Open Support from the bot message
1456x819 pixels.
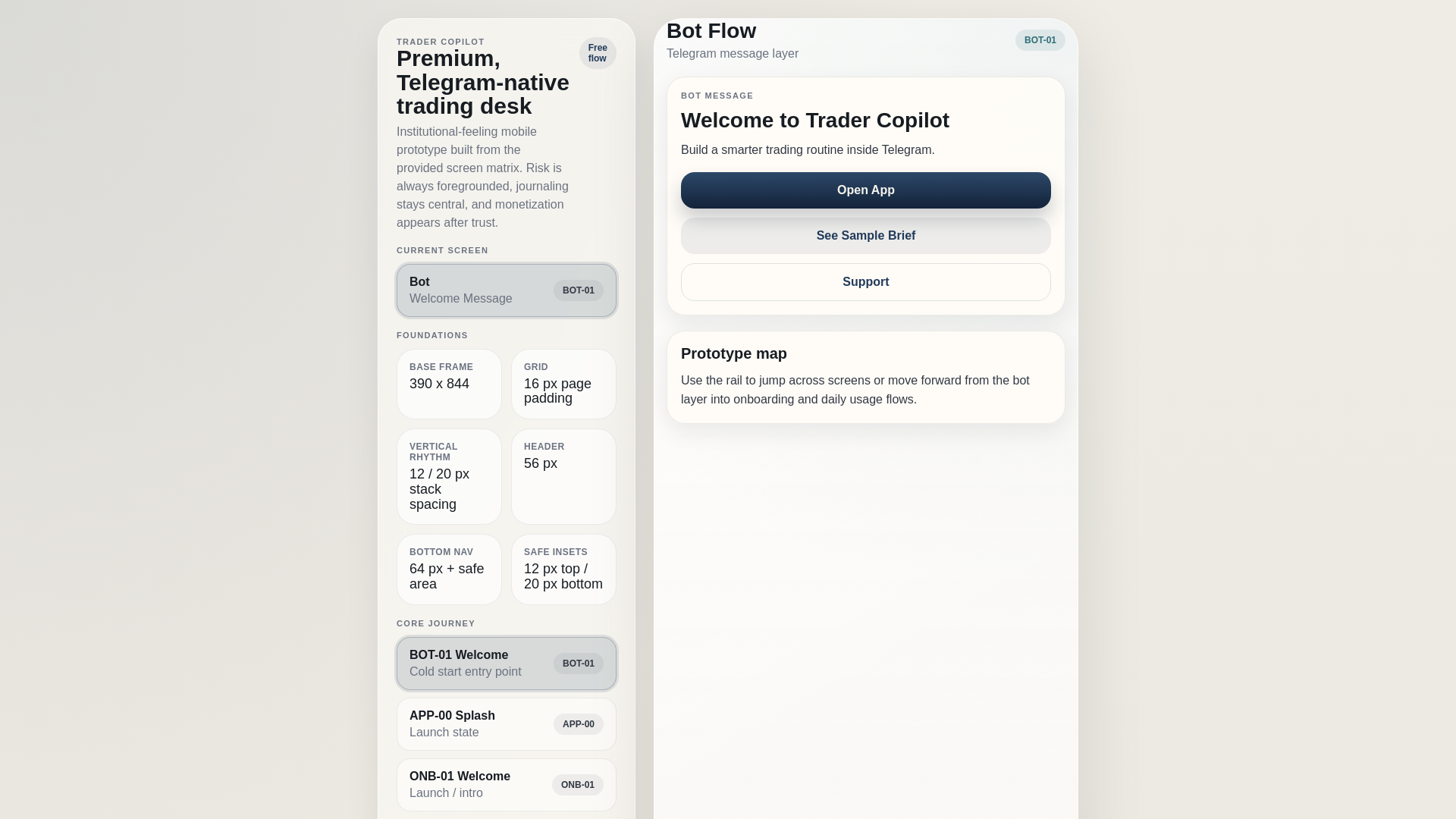coord(865,282)
